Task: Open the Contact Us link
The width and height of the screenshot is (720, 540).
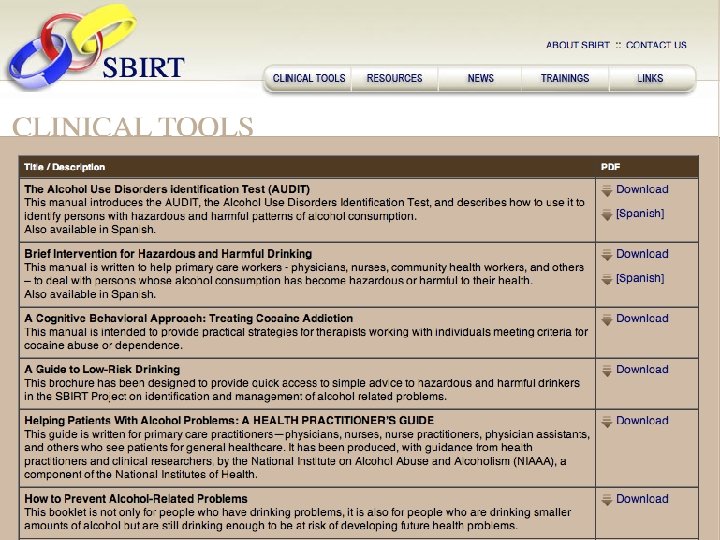Action: coord(656,45)
